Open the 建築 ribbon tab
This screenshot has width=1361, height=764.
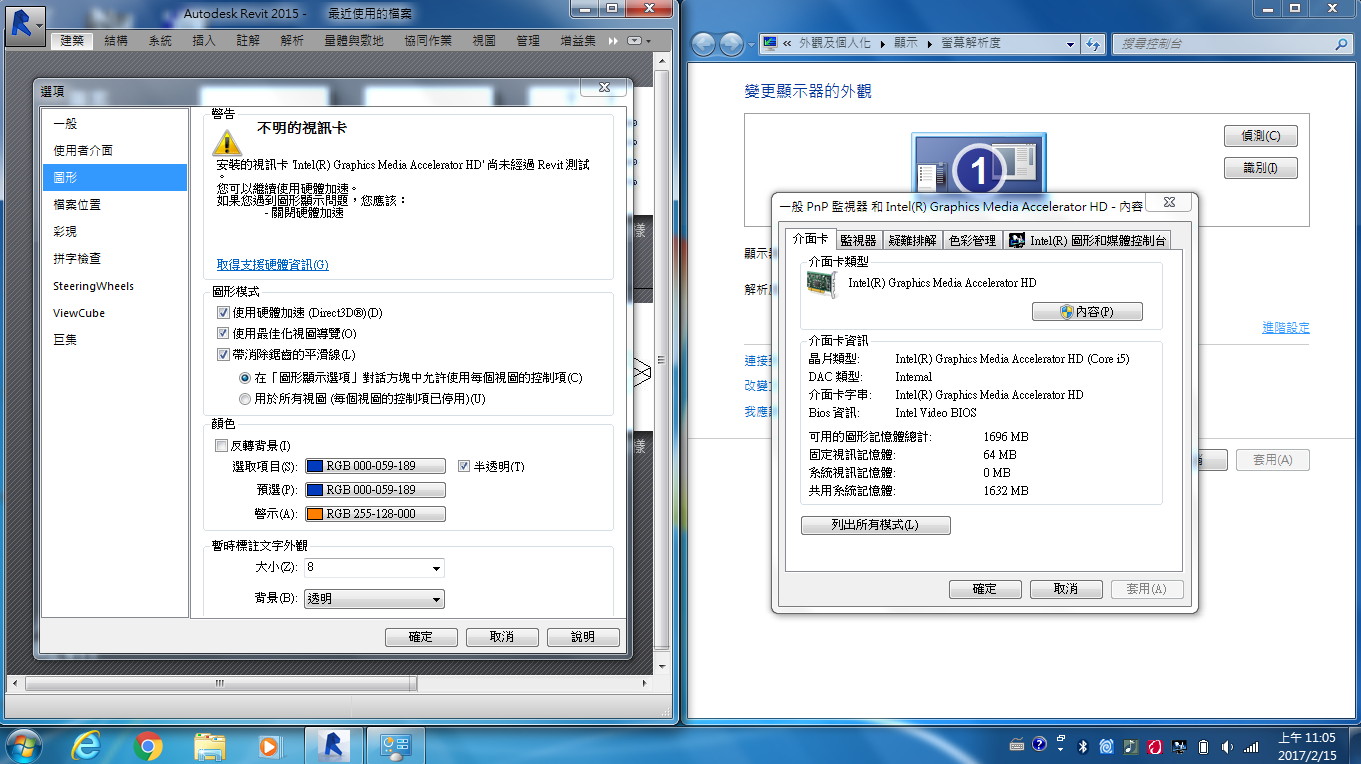tap(72, 41)
